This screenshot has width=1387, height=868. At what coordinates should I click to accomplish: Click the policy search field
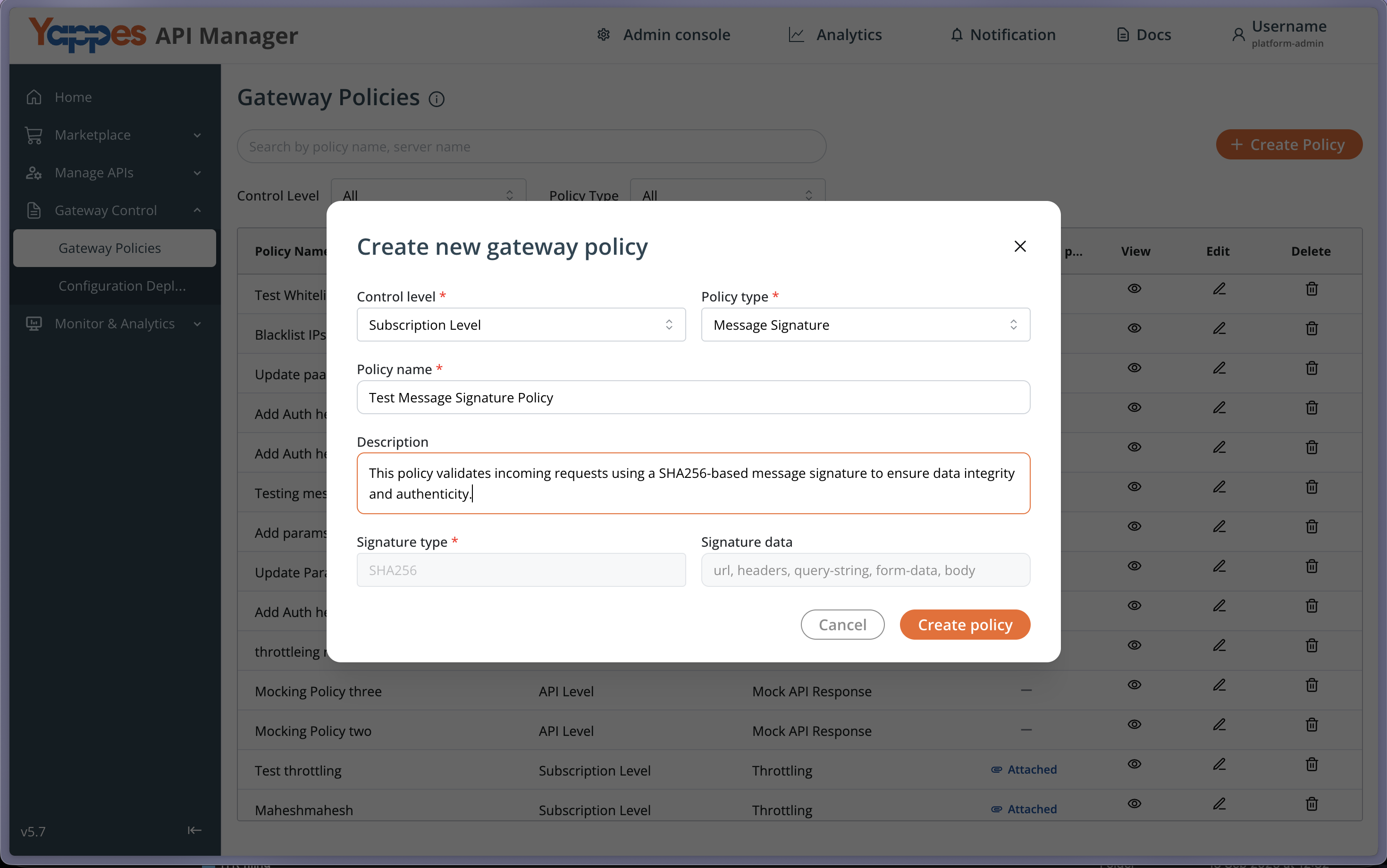[x=532, y=146]
